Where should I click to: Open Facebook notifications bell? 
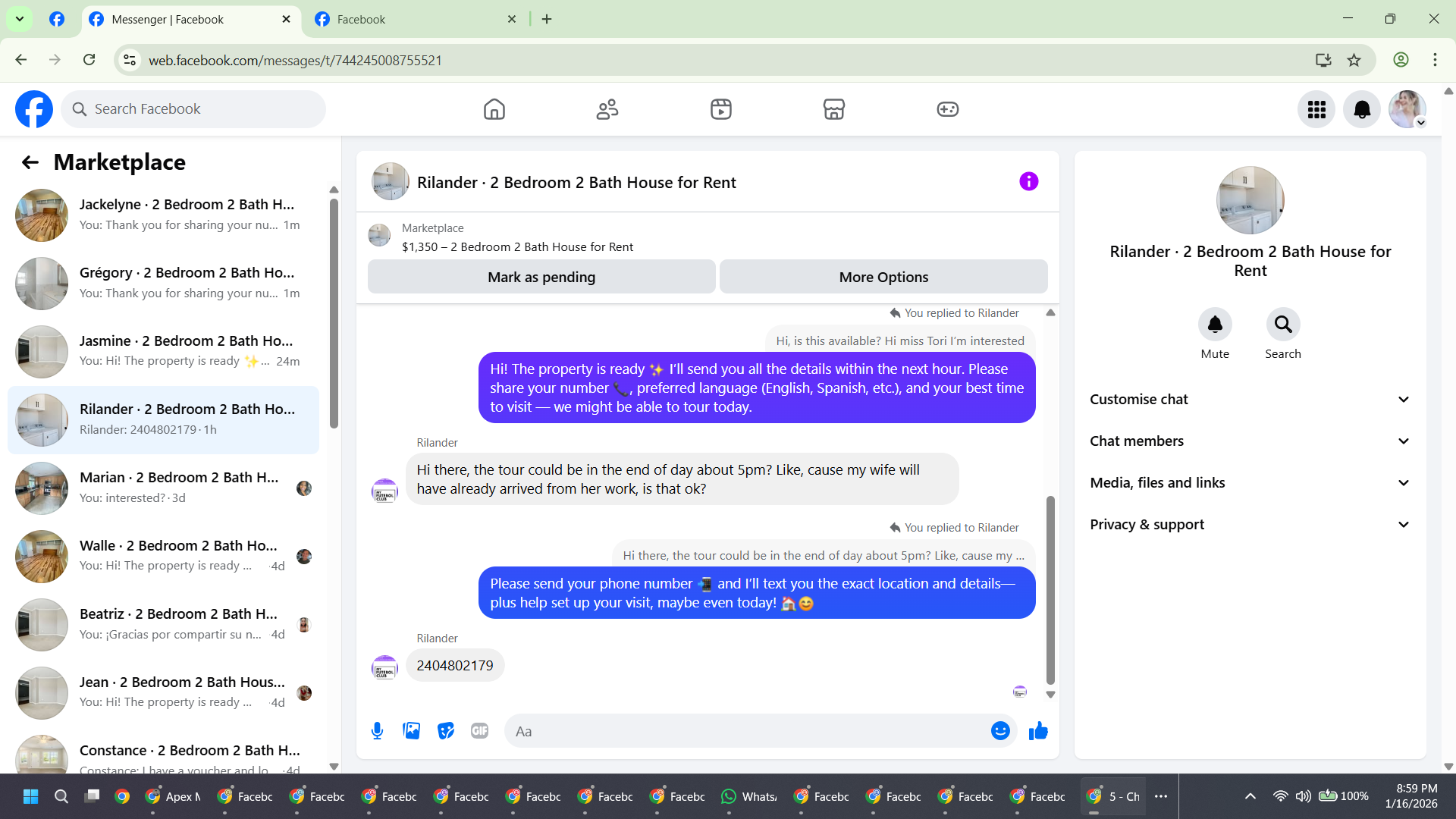(x=1361, y=110)
